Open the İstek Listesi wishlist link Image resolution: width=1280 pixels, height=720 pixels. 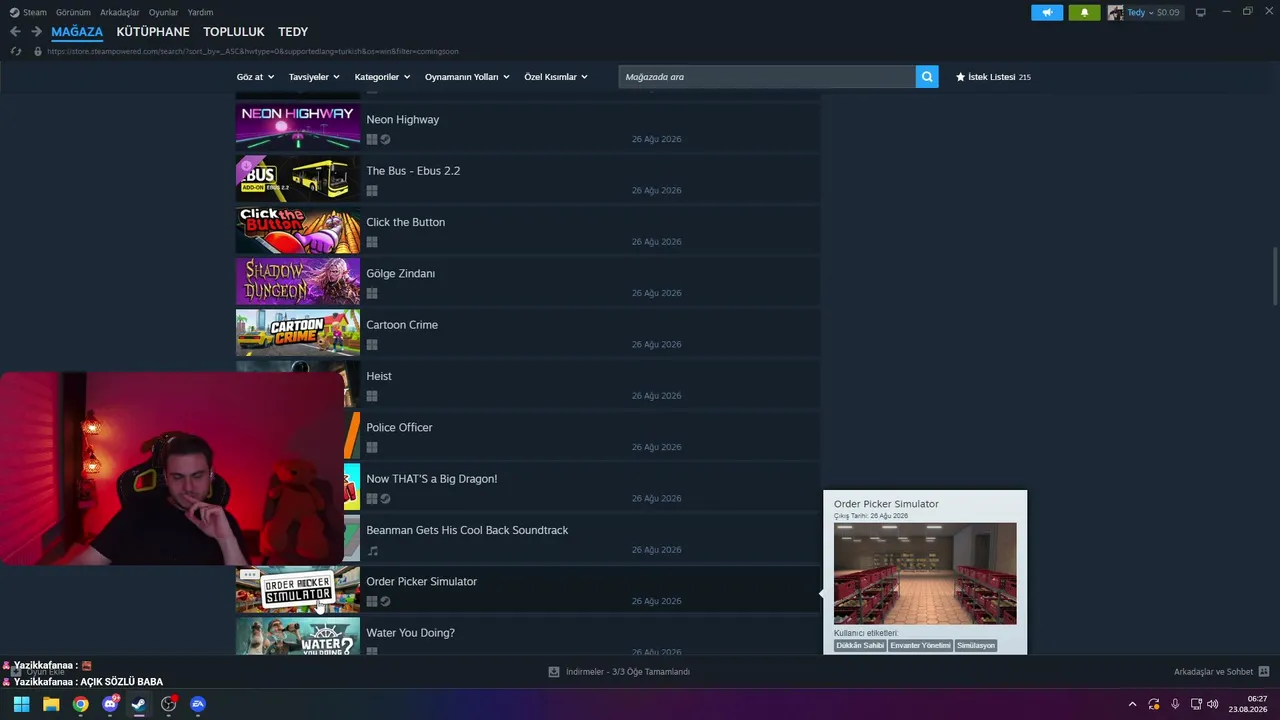click(x=993, y=77)
